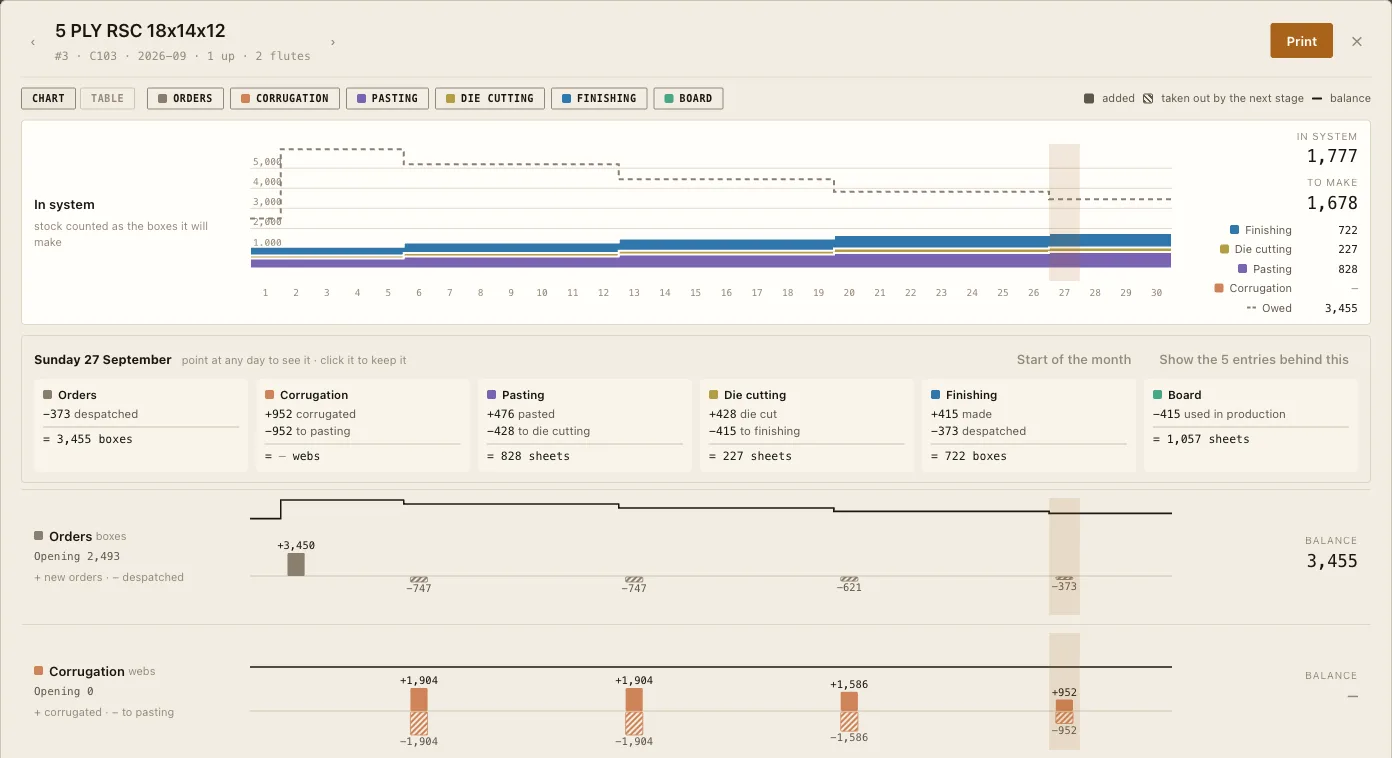This screenshot has height=758, width=1392.
Task: Toggle the BOARD series filter
Action: (688, 99)
